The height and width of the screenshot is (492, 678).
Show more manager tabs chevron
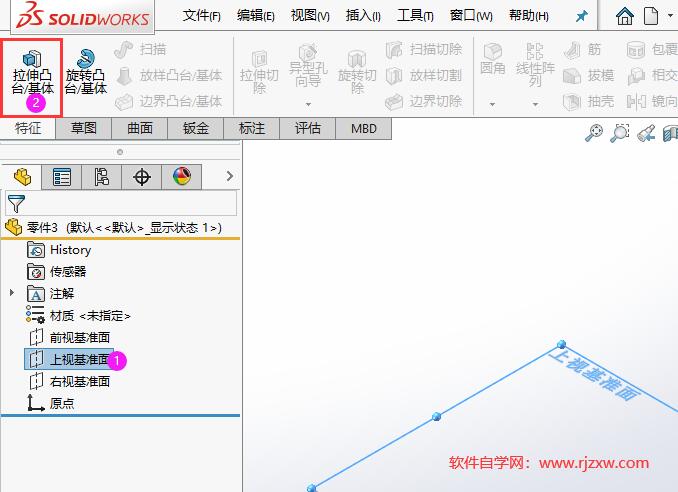(x=230, y=176)
